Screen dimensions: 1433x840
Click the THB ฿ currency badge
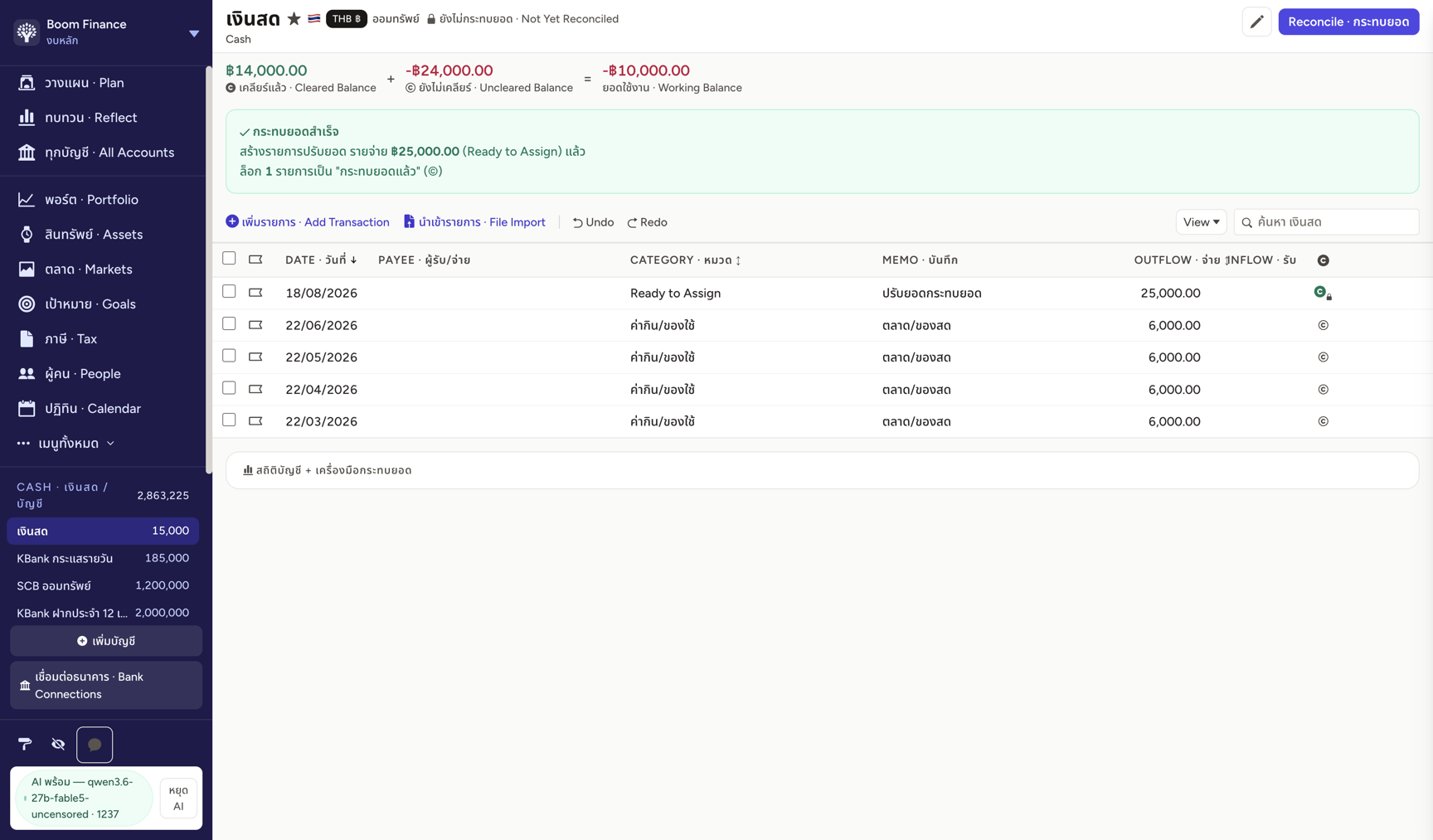tap(347, 19)
